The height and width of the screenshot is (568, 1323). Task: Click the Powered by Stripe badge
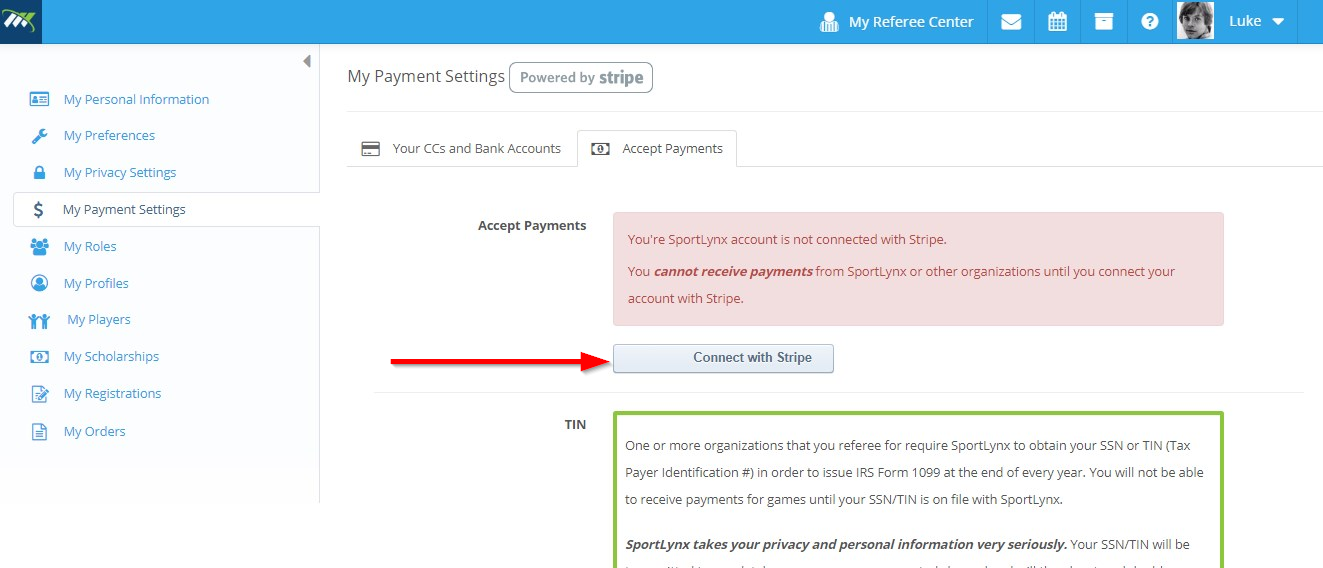pyautogui.click(x=581, y=77)
